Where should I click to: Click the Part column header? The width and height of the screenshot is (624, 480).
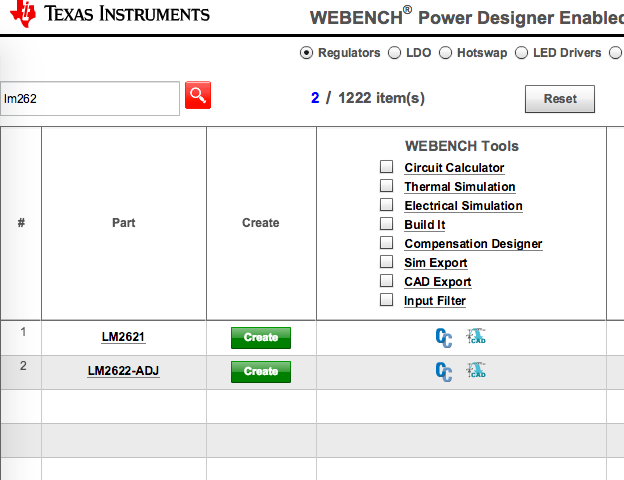pos(124,223)
